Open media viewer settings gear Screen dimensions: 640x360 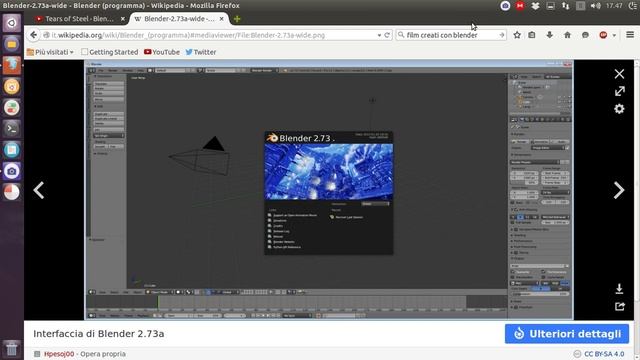click(619, 109)
